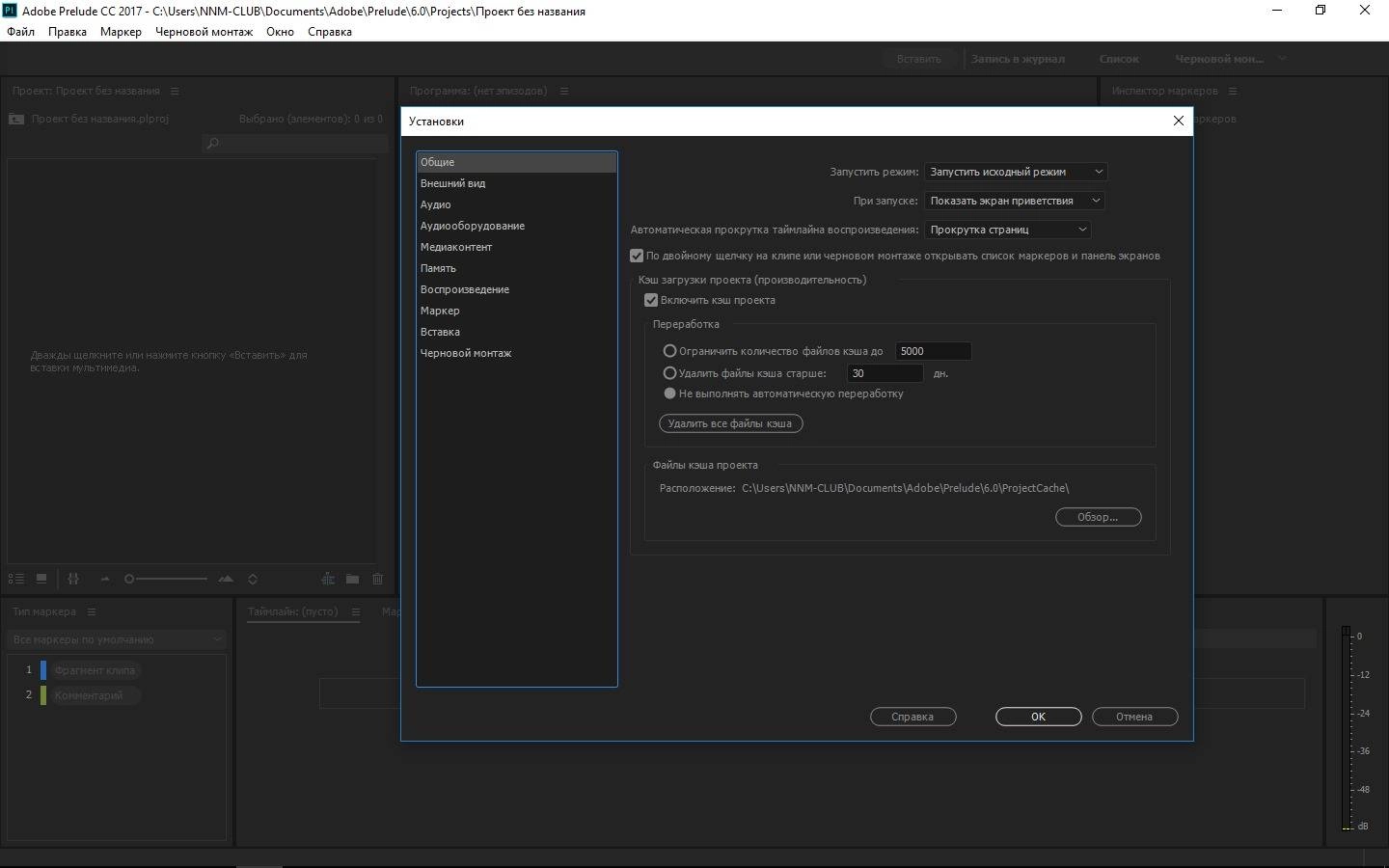The image size is (1389, 868).
Task: Click the Adobe Prelude app icon in title bar
Action: 10,11
